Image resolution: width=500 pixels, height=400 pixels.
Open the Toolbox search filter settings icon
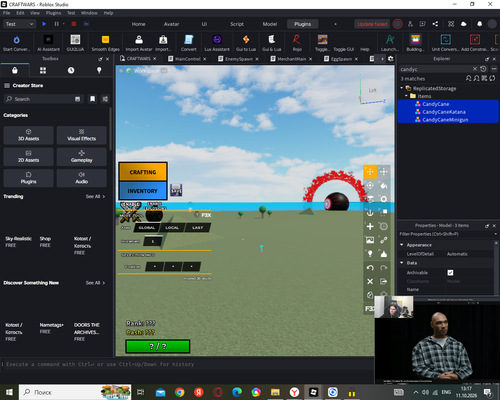pyautogui.click(x=105, y=99)
